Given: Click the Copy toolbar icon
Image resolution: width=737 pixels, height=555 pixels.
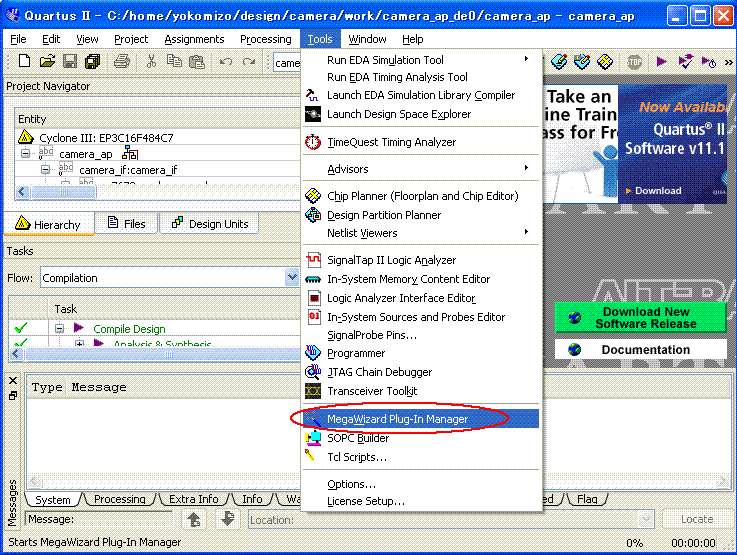Looking at the screenshot, I should (x=174, y=61).
